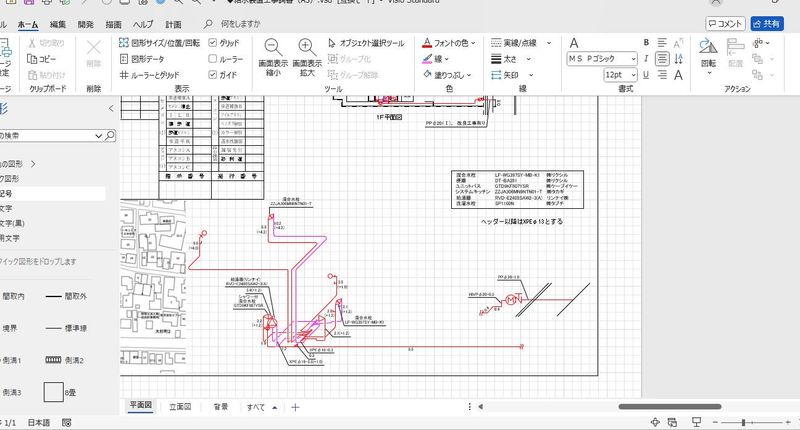Image resolution: width=800 pixels, height=430 pixels.
Task: Click the Italic (I) formatting icon
Action: (646, 59)
